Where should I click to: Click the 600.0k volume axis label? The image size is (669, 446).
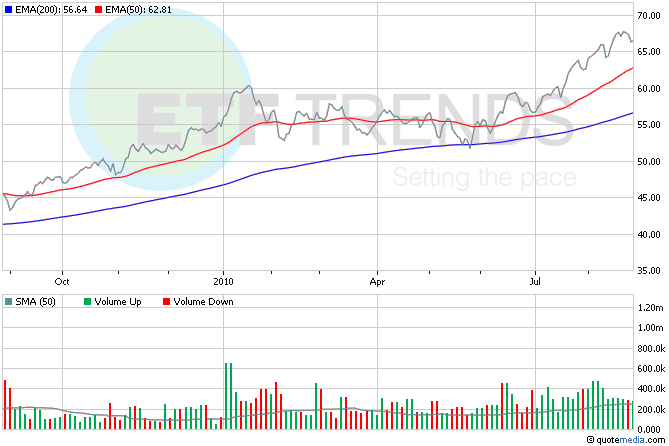(651, 369)
